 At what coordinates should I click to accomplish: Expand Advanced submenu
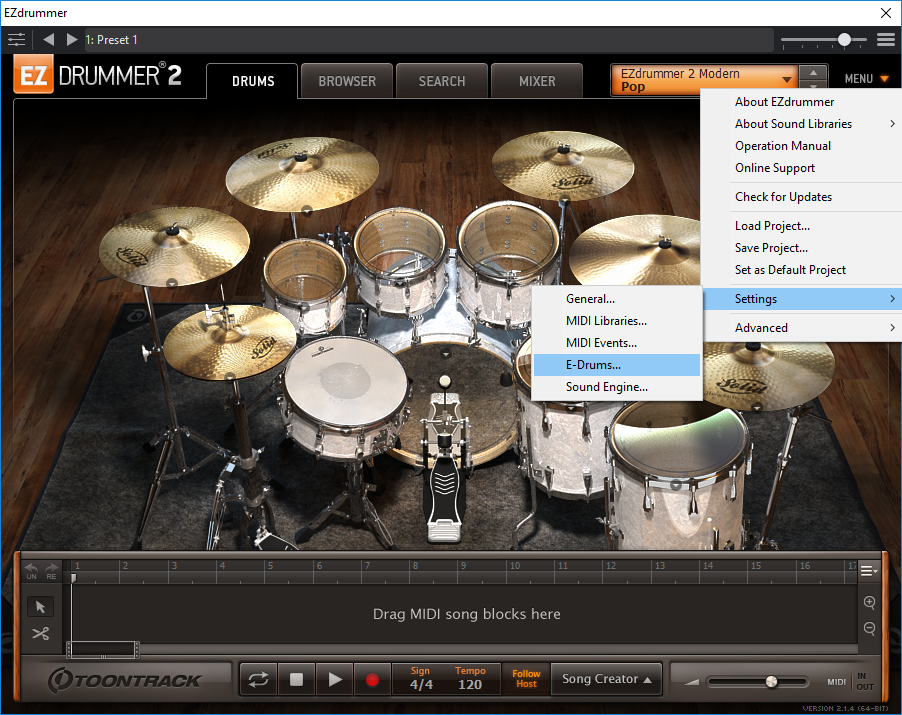pyautogui.click(x=801, y=328)
